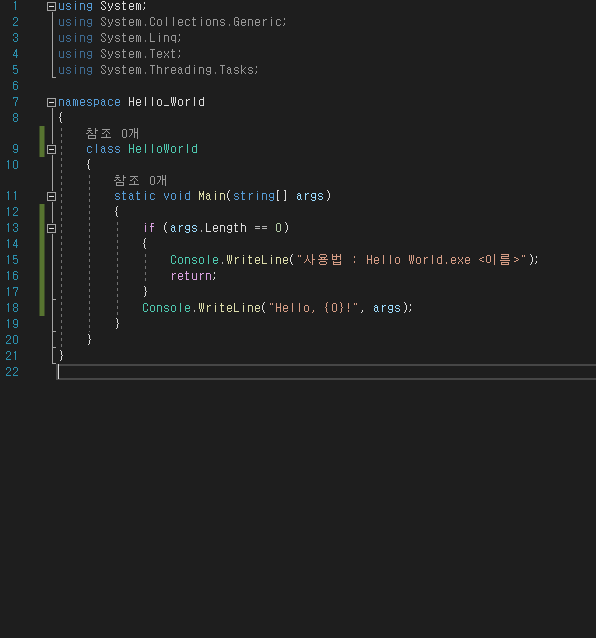Viewport: 596px width, 638px height.
Task: Open the '참조 0개' CodeLens above class HelloWorld
Action: 113,133
